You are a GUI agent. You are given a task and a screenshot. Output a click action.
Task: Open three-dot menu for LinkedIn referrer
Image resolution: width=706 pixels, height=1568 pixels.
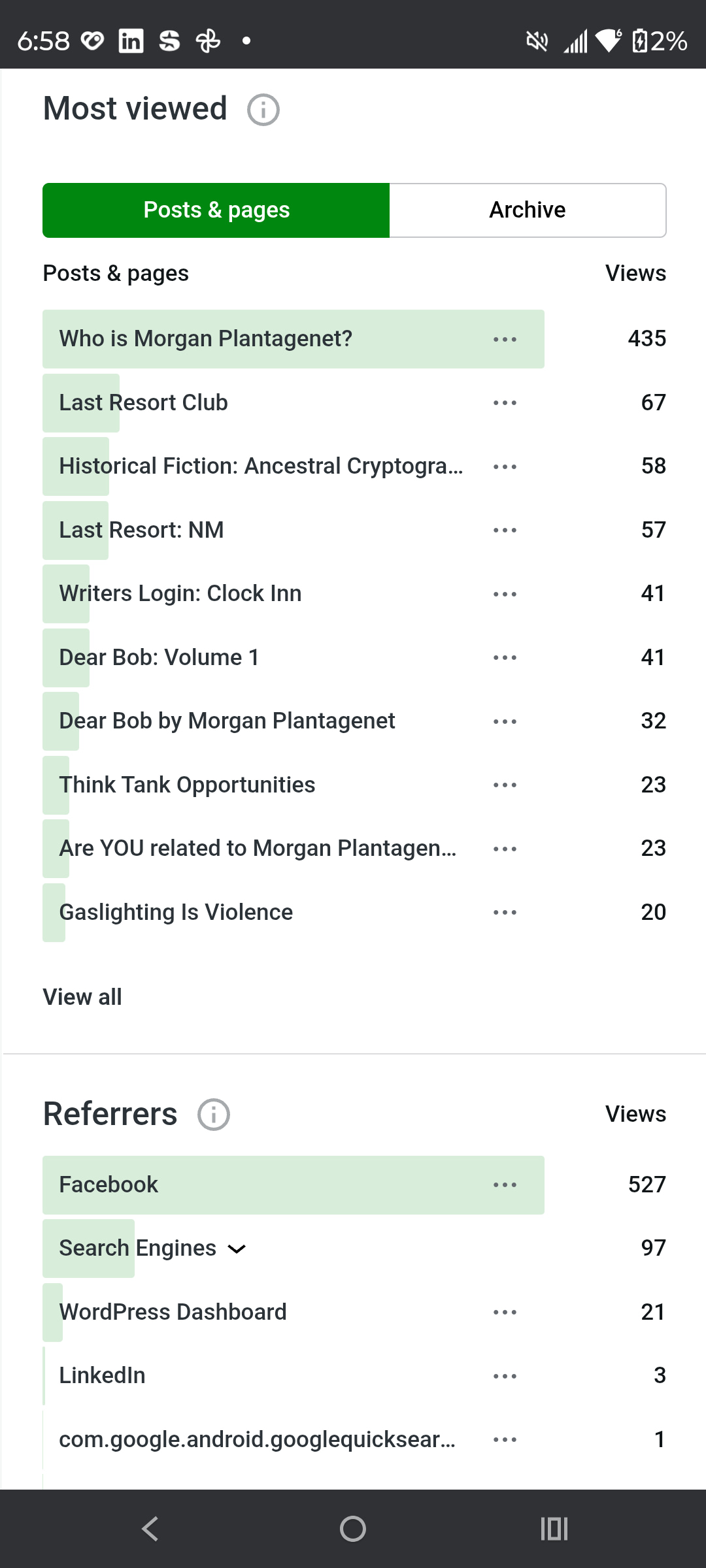pyautogui.click(x=505, y=1376)
